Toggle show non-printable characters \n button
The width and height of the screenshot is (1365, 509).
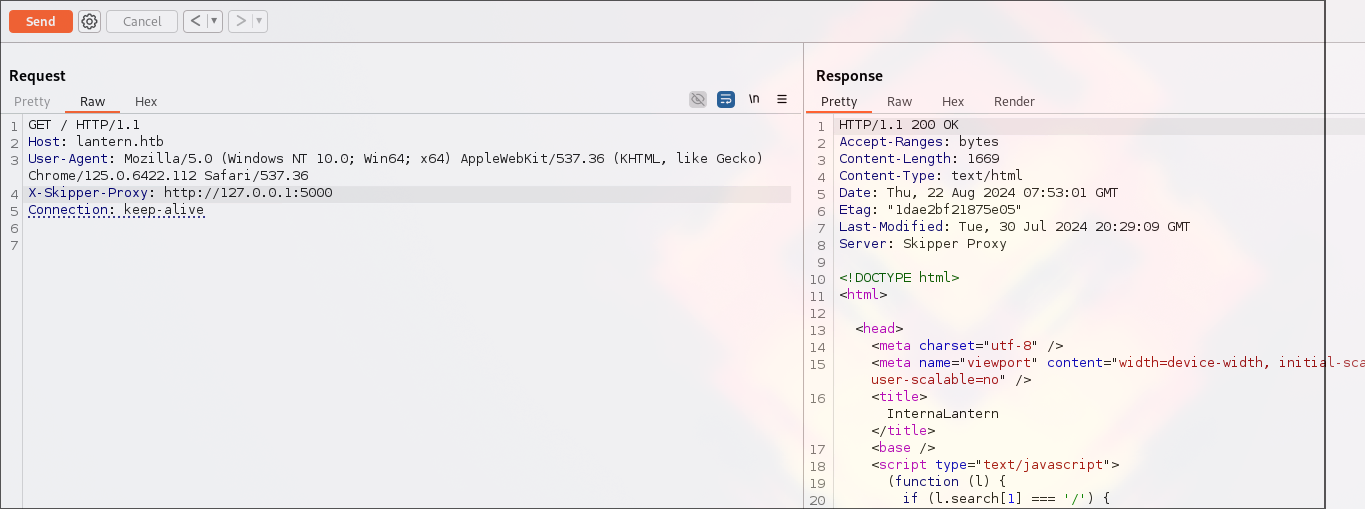(754, 99)
